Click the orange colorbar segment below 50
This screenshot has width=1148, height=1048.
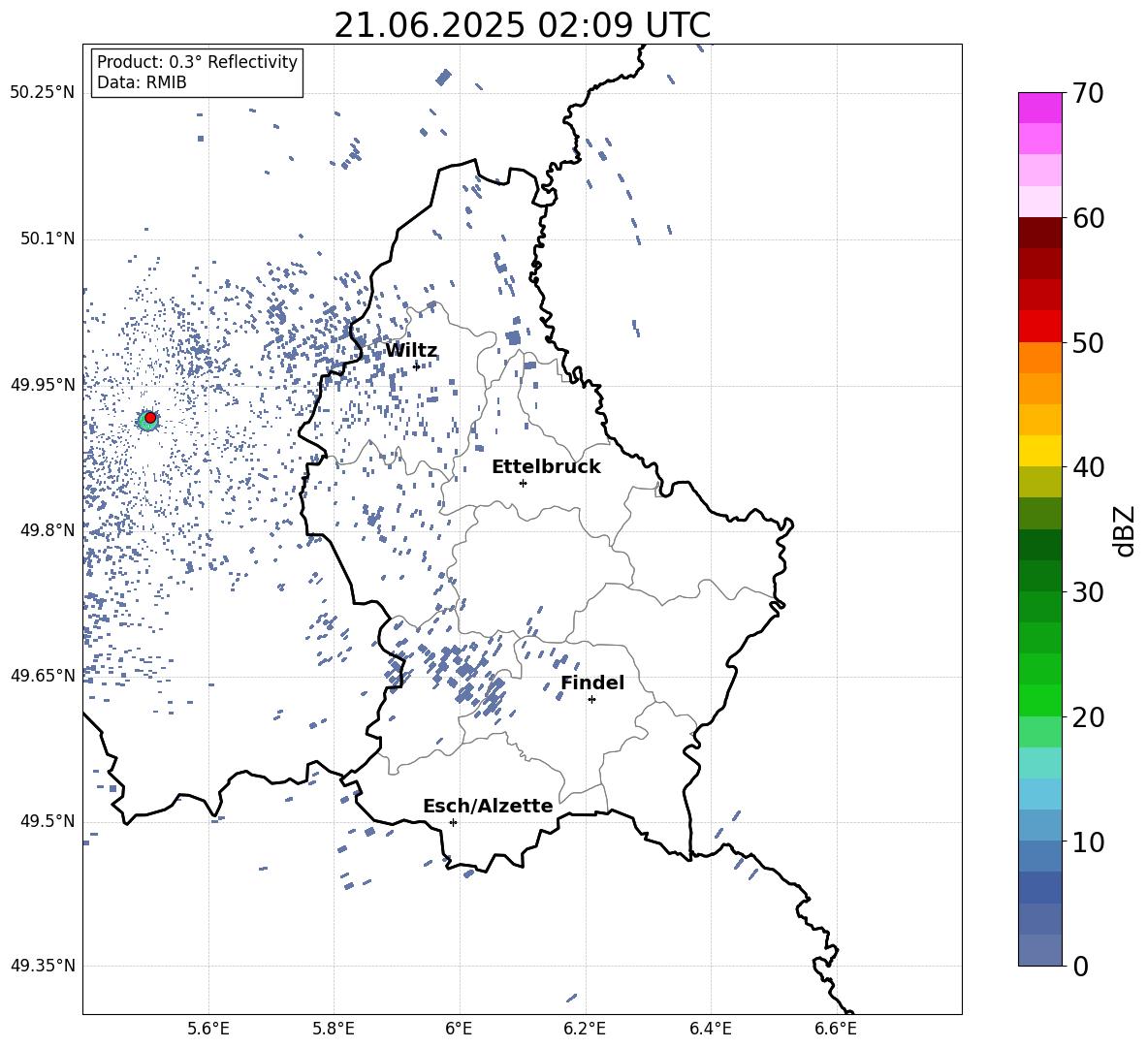(1039, 358)
